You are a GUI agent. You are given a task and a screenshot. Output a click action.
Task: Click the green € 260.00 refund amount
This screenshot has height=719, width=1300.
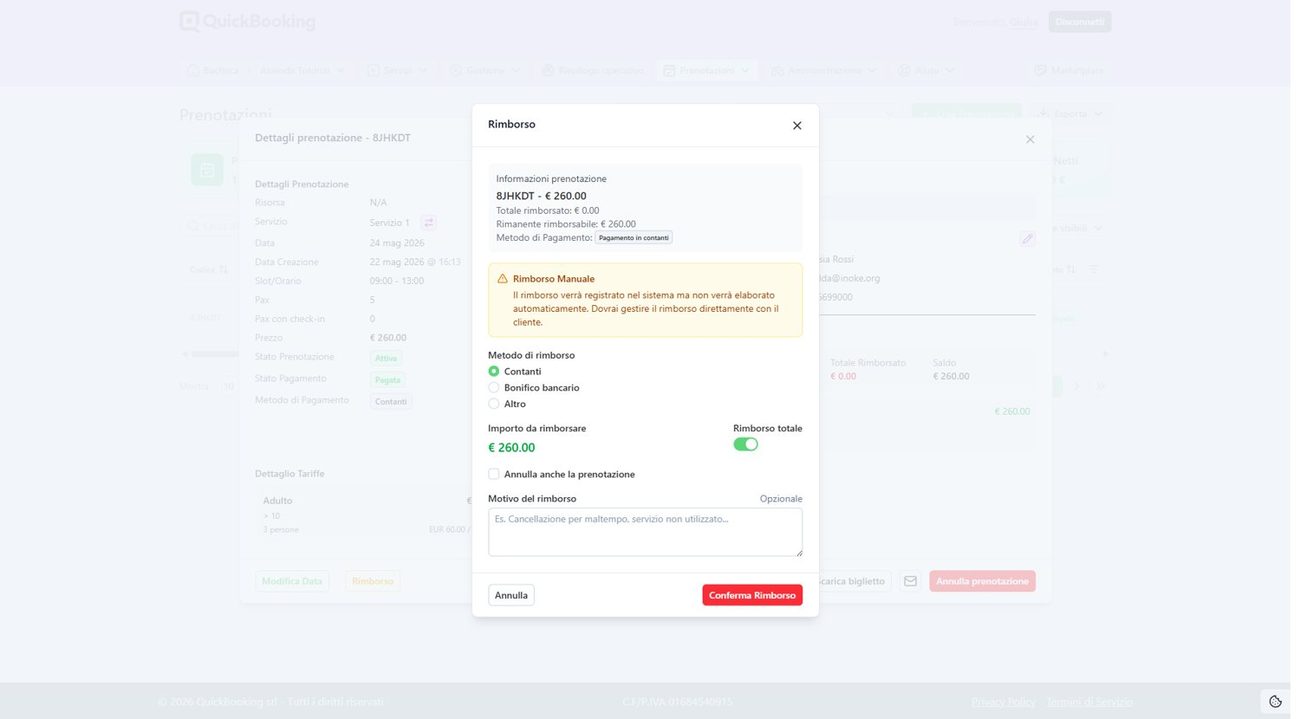pyautogui.click(x=511, y=448)
